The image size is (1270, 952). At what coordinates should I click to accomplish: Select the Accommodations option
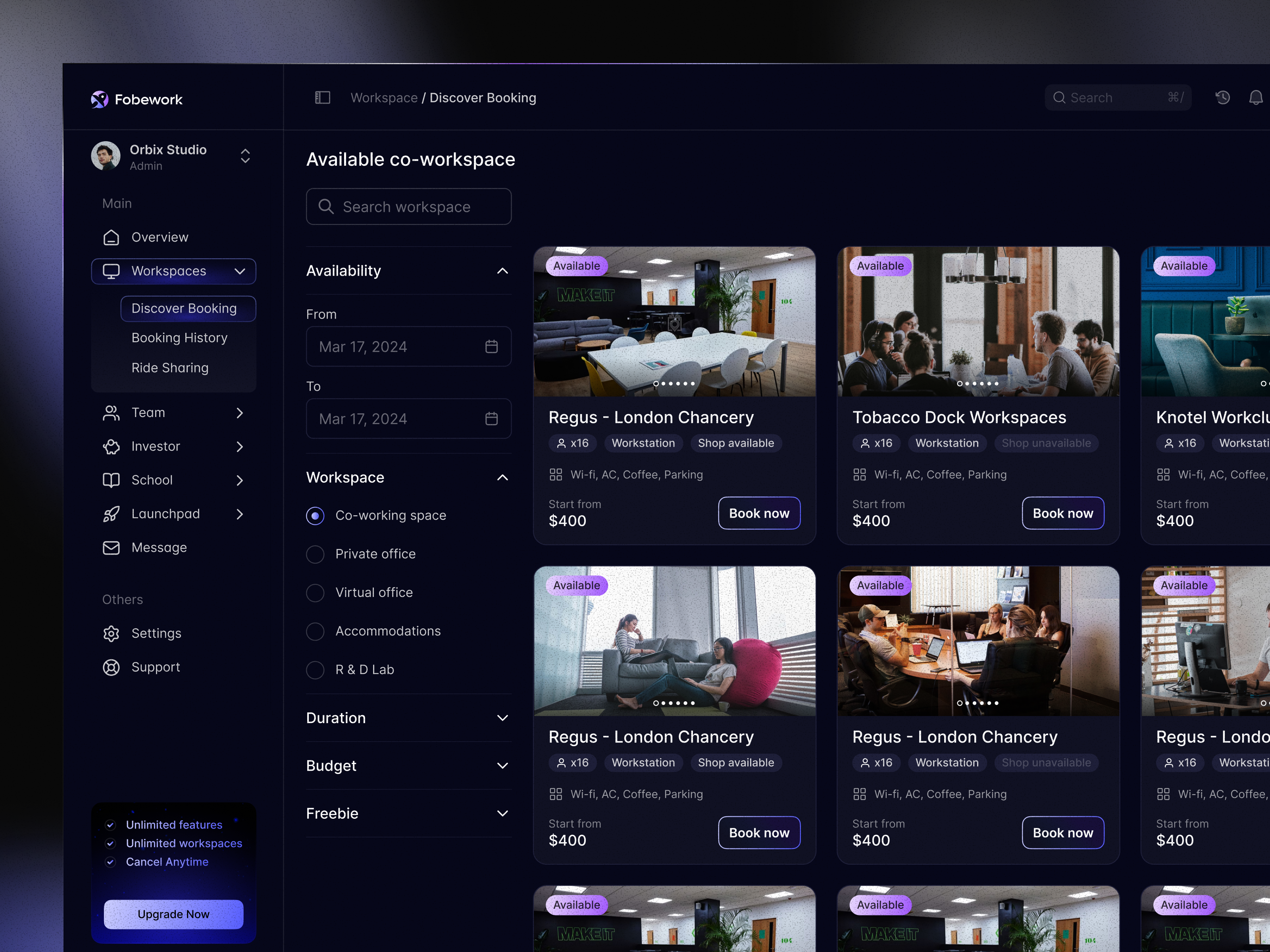pos(315,631)
